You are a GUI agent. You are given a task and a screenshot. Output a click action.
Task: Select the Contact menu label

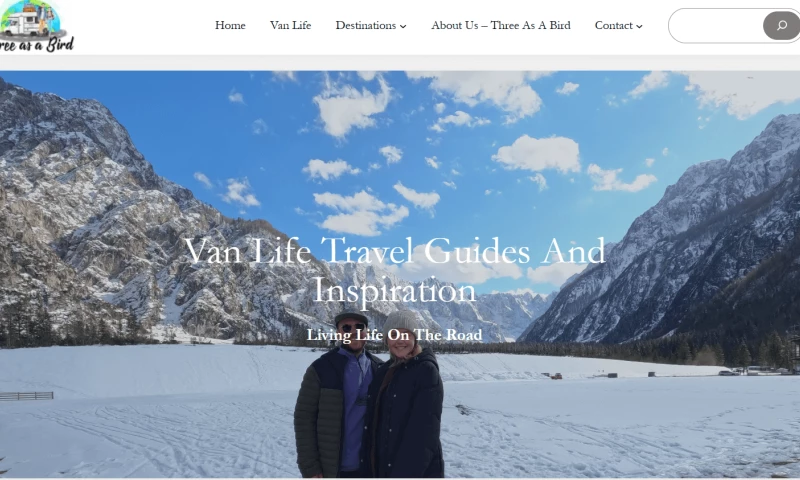coord(613,26)
